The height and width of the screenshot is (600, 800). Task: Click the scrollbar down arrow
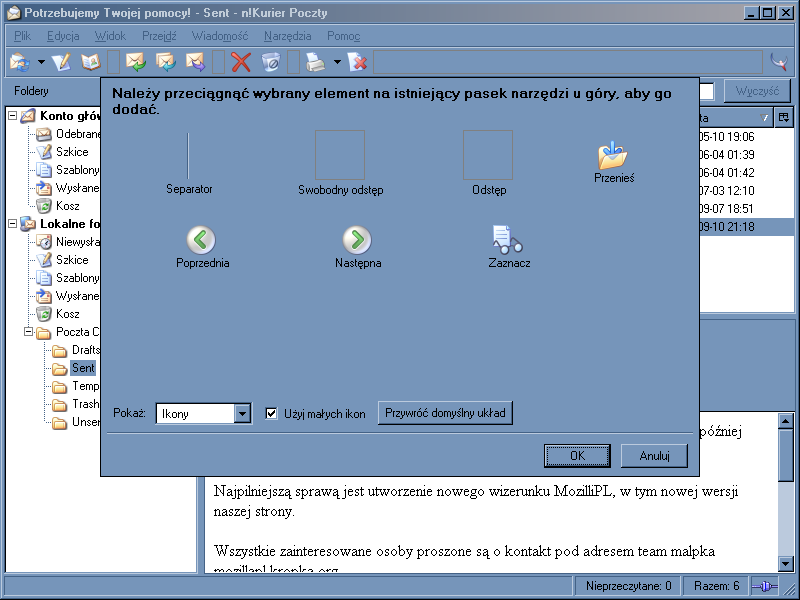tap(785, 563)
